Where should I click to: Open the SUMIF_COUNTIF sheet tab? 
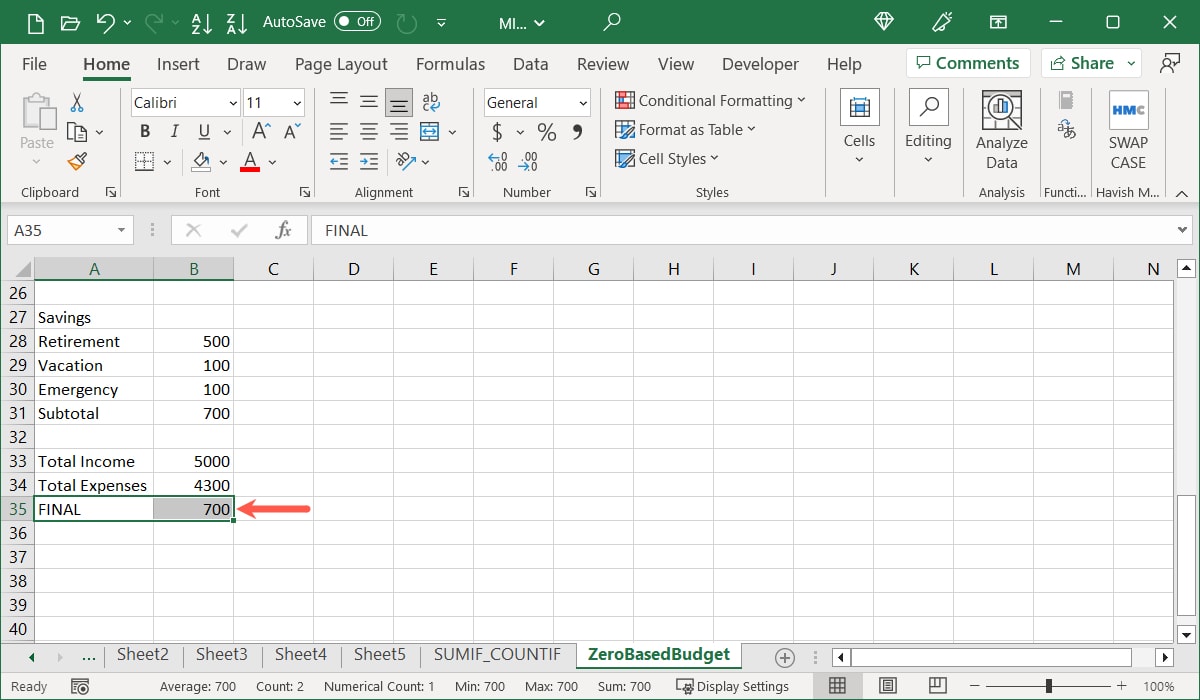(x=497, y=655)
